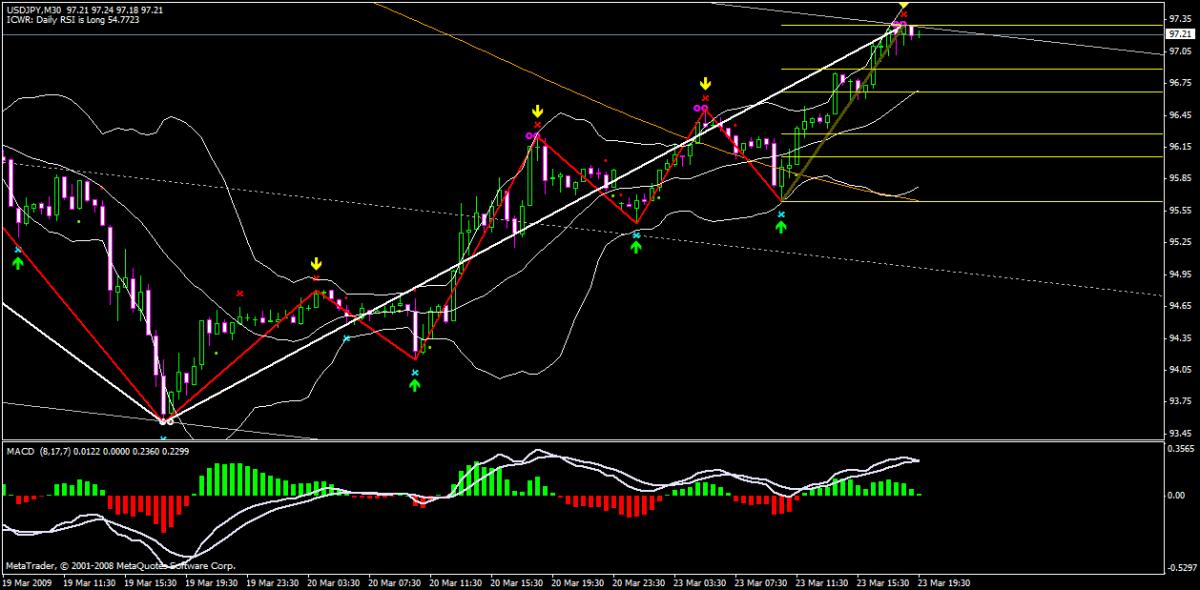1200x590 pixels.
Task: Select the magenta circle marker at the chart's highest peak
Action: pyautogui.click(x=897, y=23)
